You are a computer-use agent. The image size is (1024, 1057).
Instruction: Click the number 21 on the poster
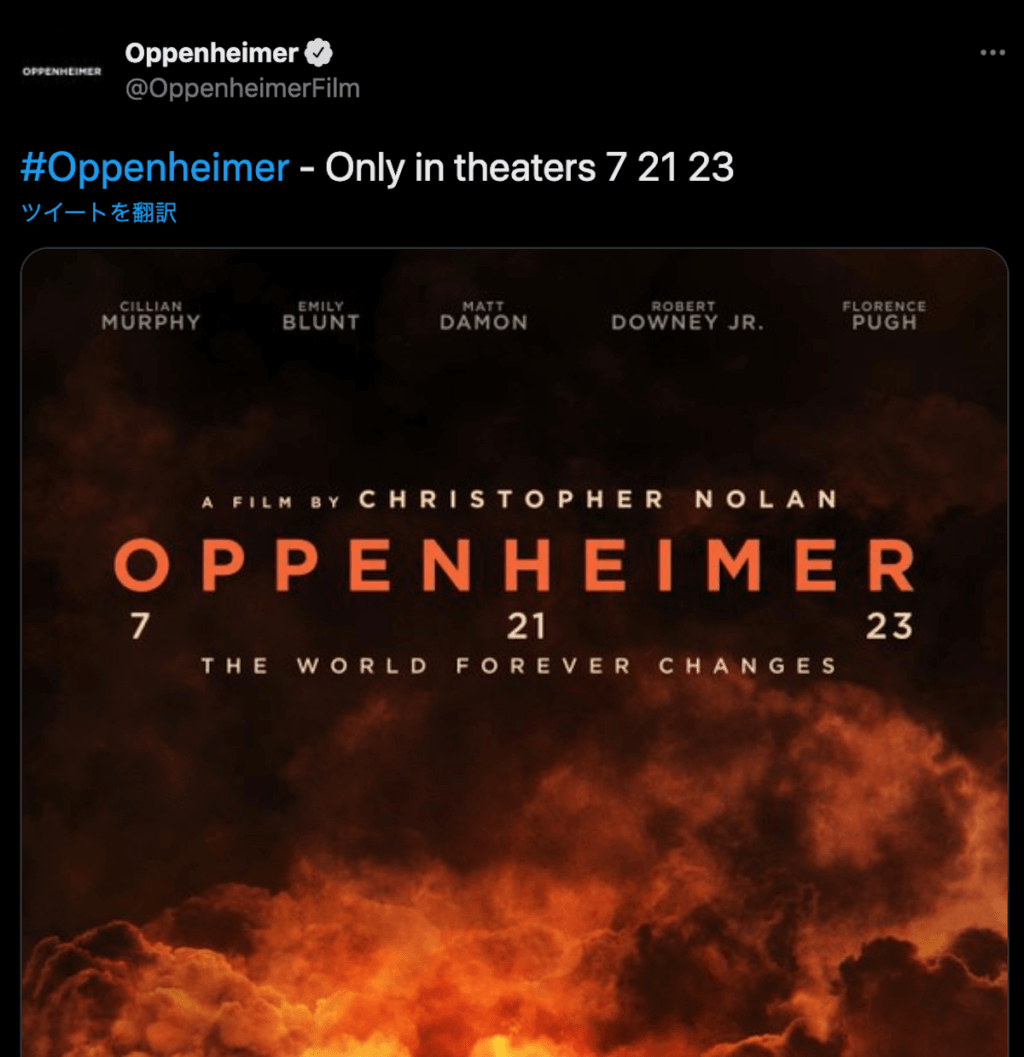(x=526, y=626)
